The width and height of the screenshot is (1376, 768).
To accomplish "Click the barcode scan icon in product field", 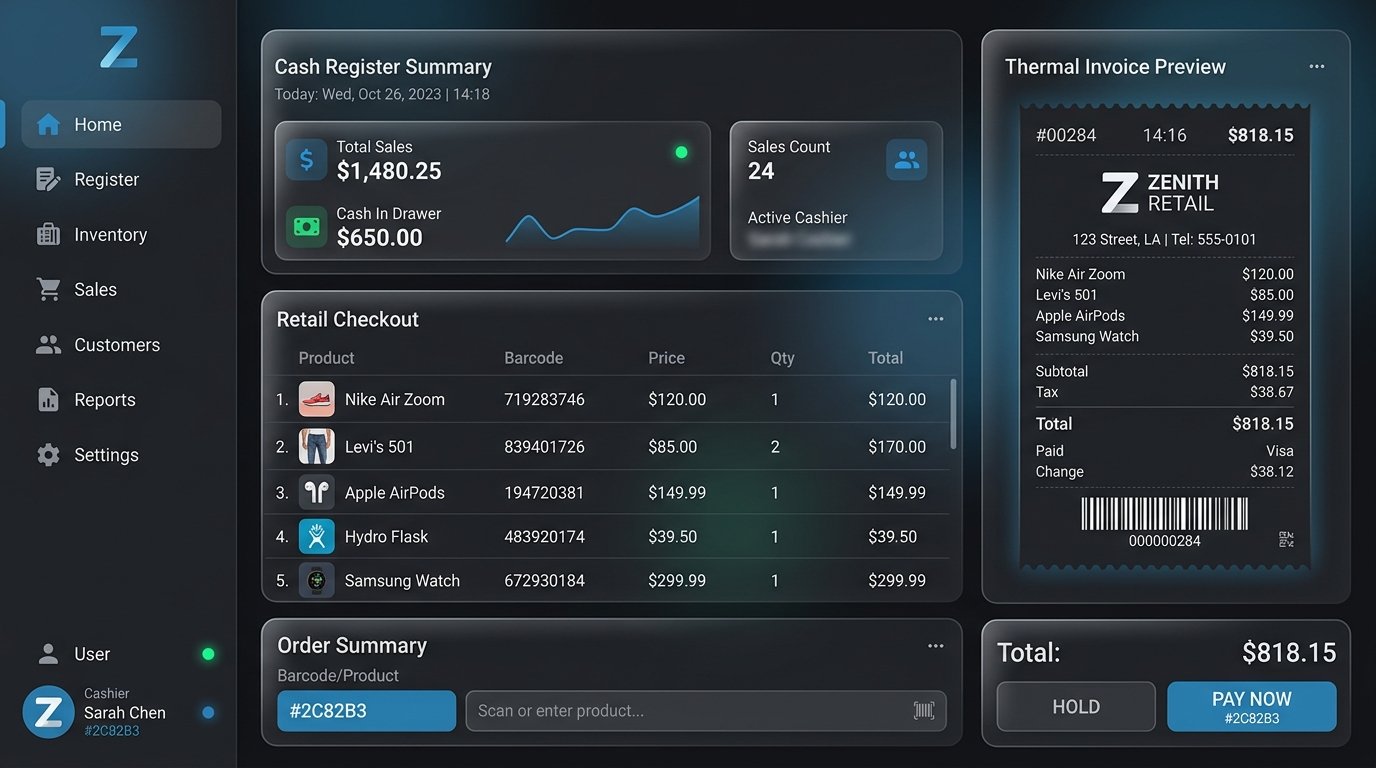I will (924, 711).
